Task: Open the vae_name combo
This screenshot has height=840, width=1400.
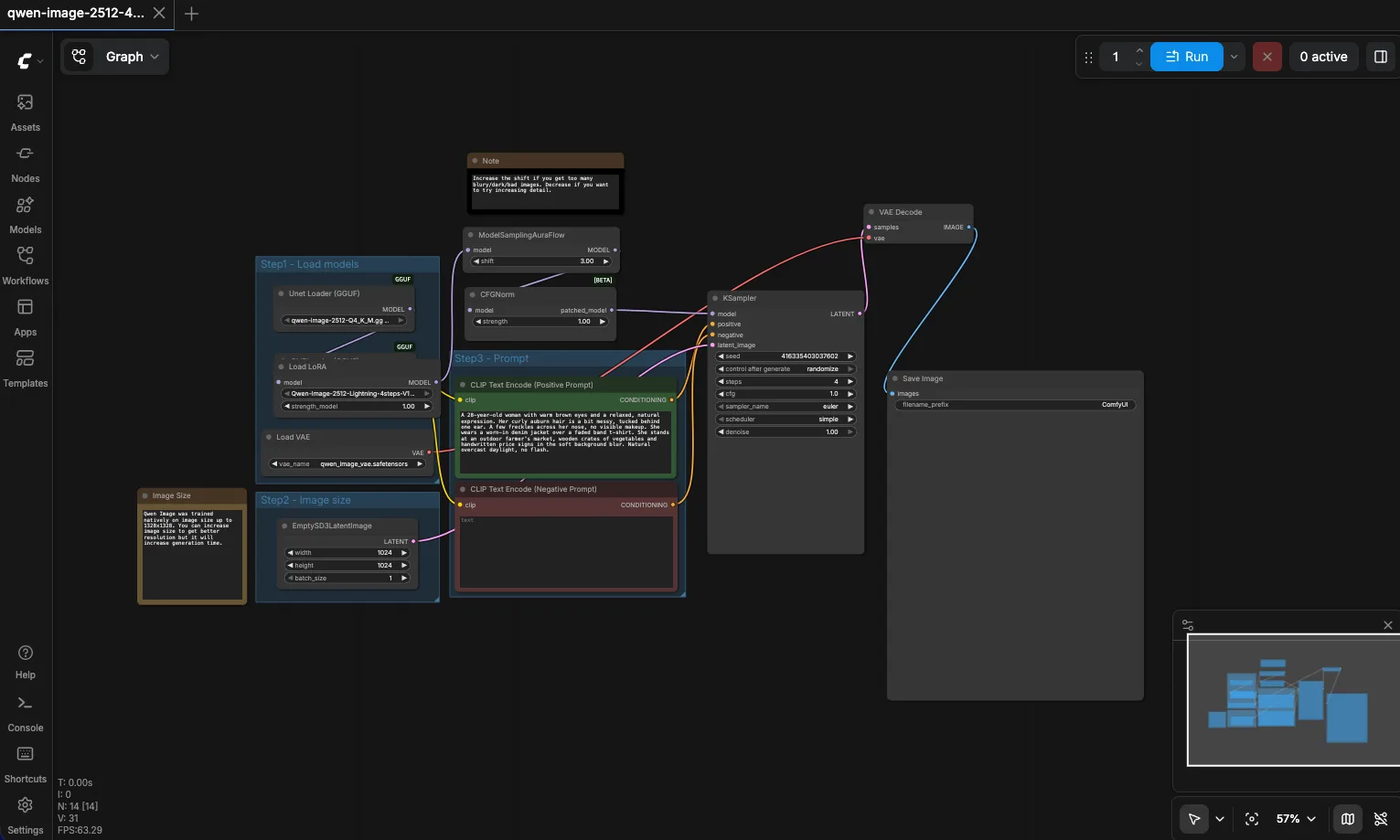Action: pyautogui.click(x=348, y=464)
